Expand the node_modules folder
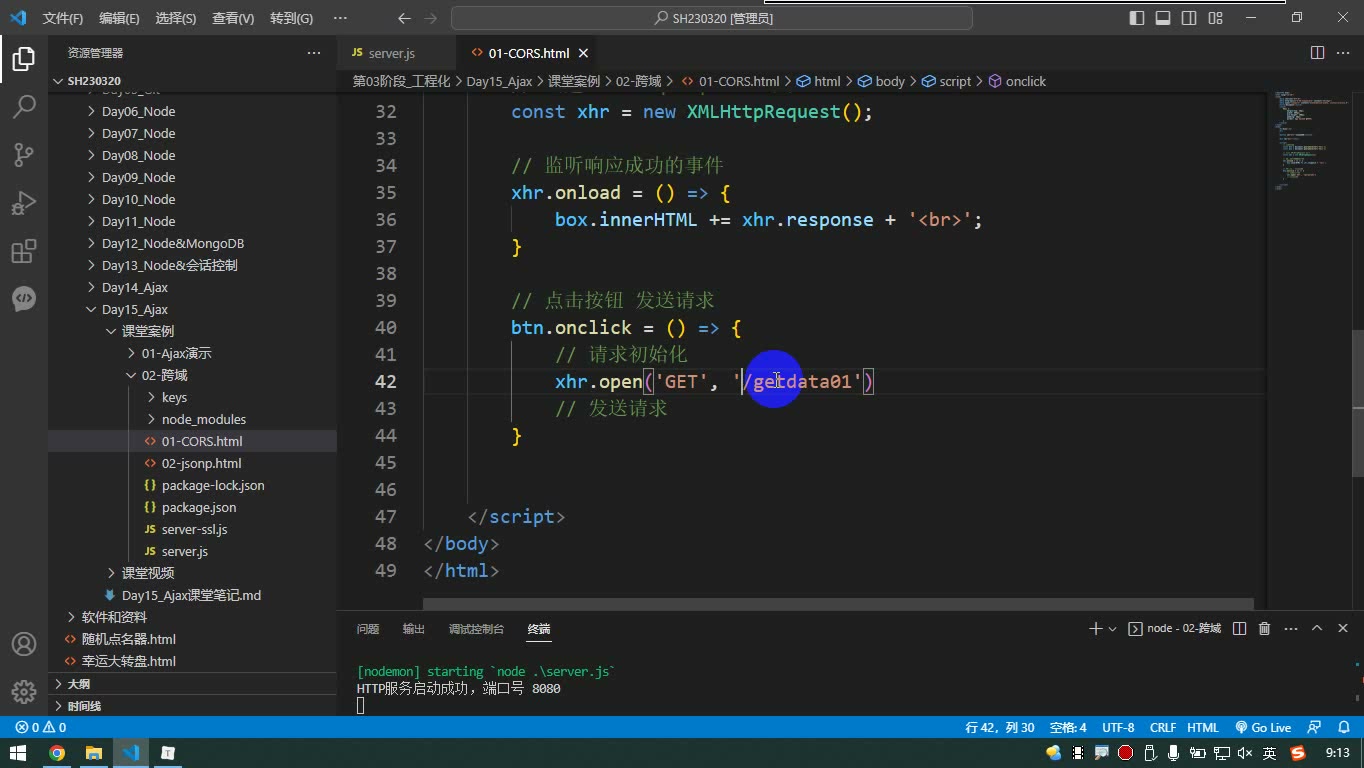Screen dimensions: 1364x768 tap(203, 419)
